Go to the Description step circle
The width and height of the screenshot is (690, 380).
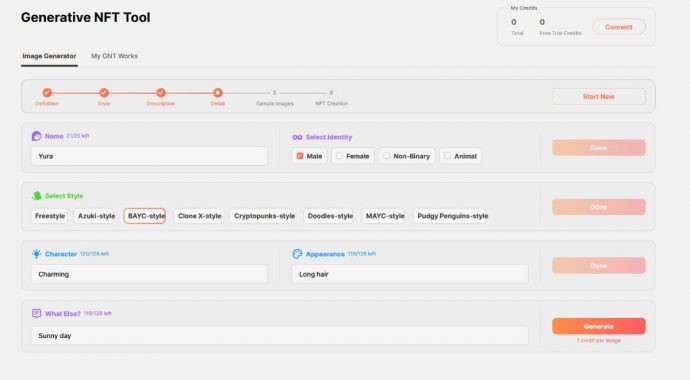[161, 93]
